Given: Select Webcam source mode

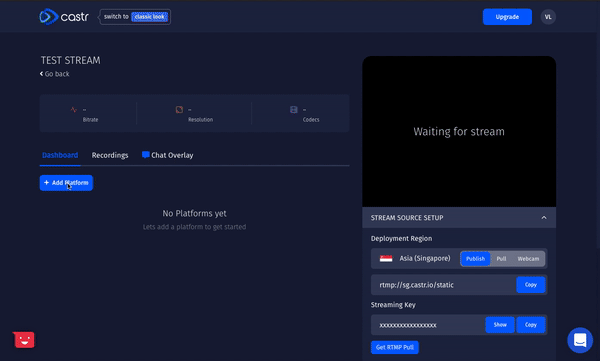Looking at the screenshot, I should [x=528, y=259].
